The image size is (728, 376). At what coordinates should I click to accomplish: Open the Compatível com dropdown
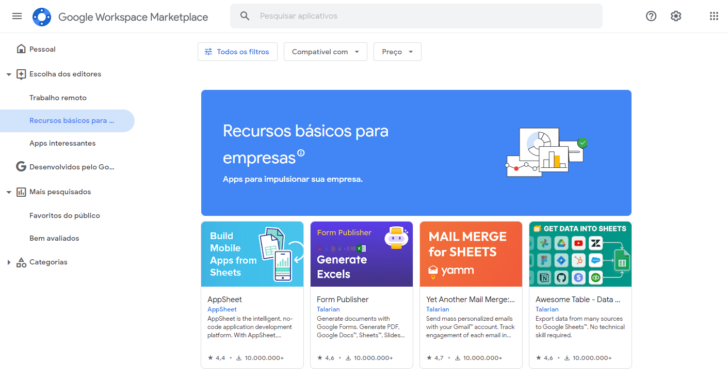pos(325,52)
